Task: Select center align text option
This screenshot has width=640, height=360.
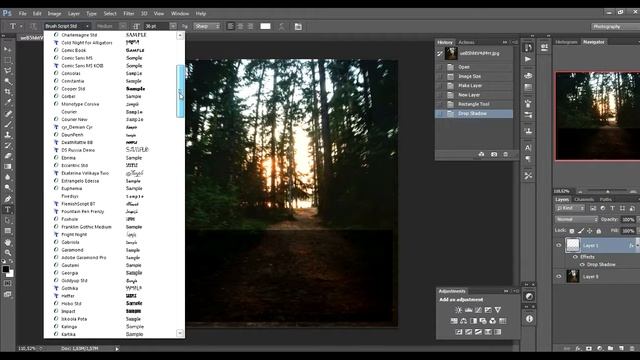Action: pos(240,26)
